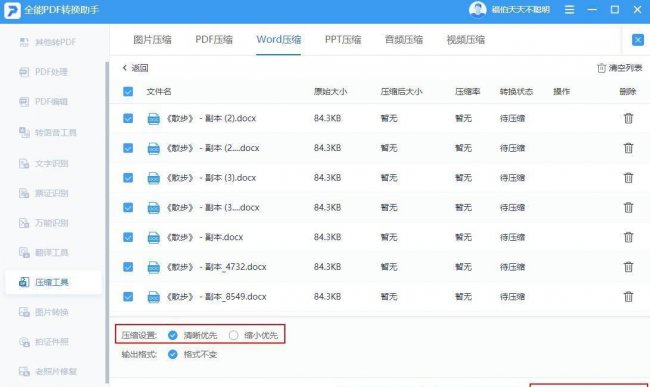Image resolution: width=650 pixels, height=387 pixels.
Task: Uncheck the 副本_8549.docx checkbox
Action: click(128, 297)
